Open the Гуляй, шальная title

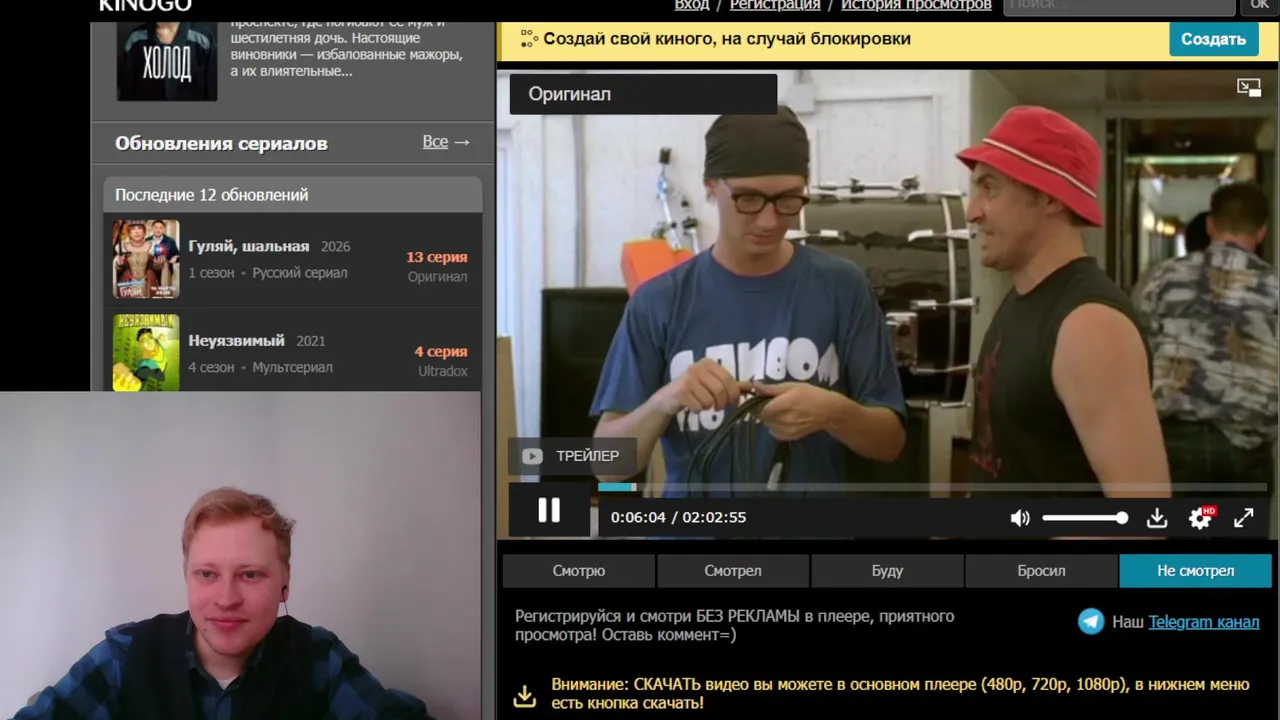[x=249, y=246]
